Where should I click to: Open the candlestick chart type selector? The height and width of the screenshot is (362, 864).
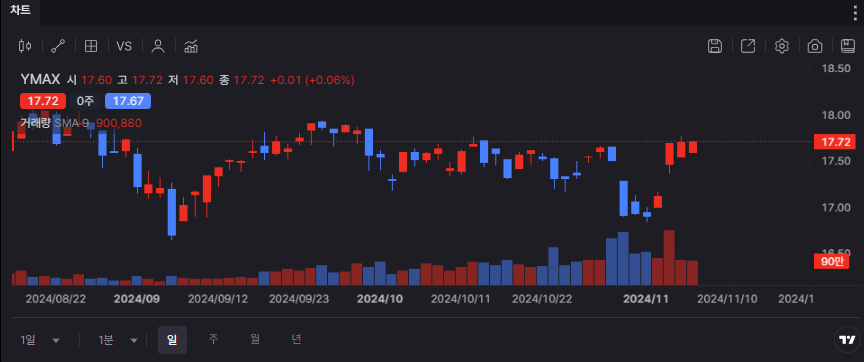pyautogui.click(x=25, y=46)
